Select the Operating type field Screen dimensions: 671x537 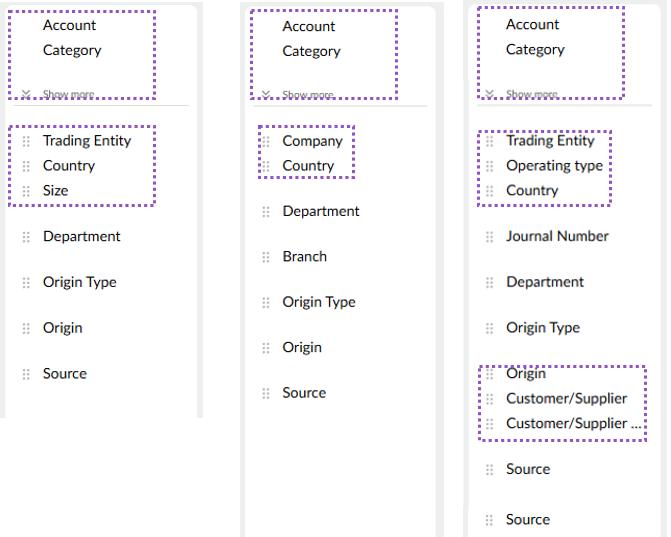[554, 166]
